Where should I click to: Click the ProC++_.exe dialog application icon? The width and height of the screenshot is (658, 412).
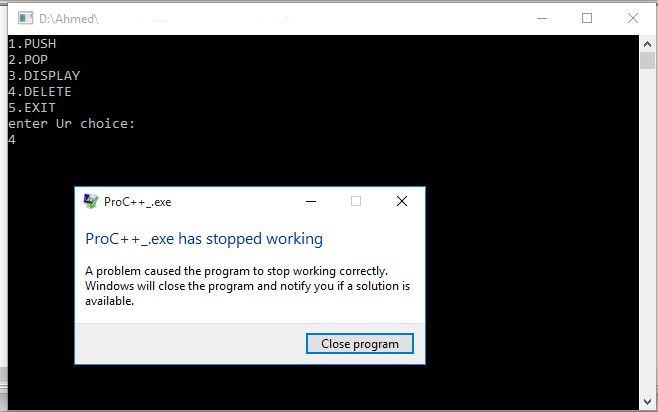point(91,201)
